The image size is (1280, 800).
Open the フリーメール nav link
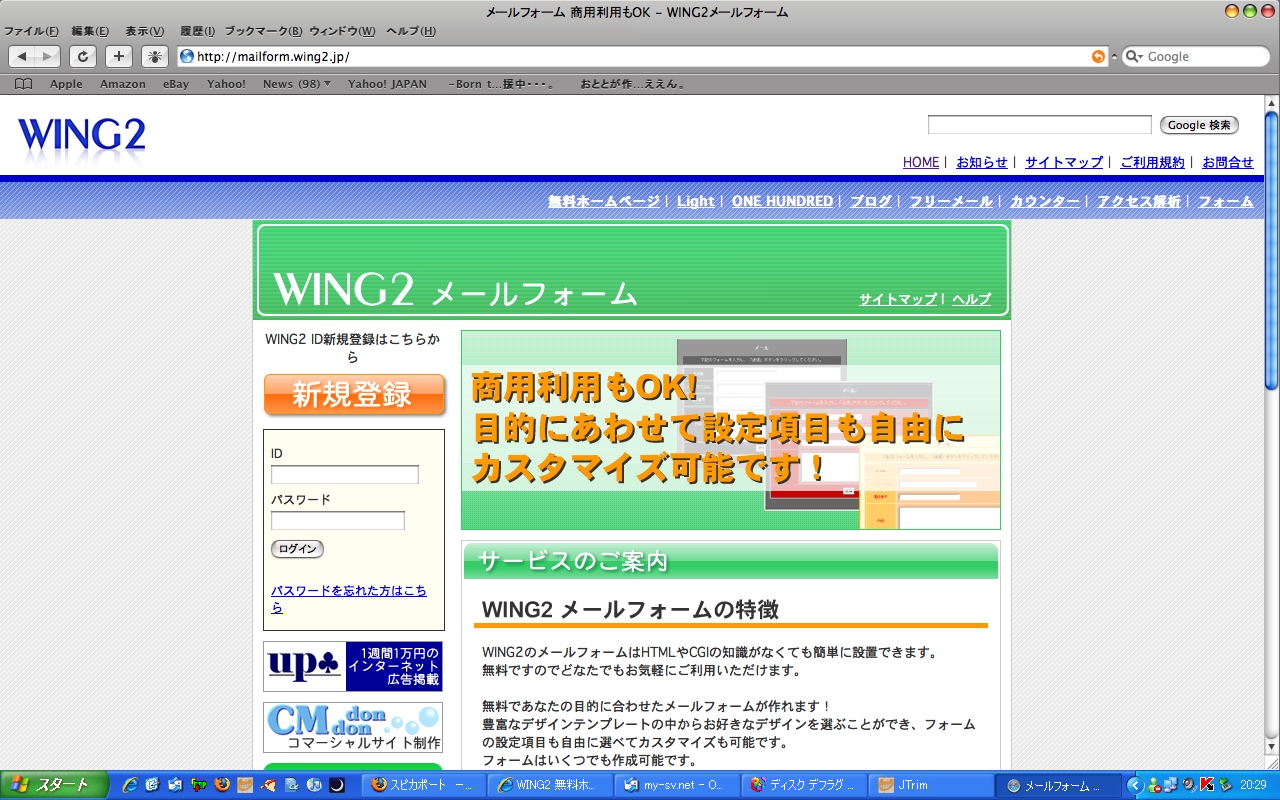(951, 201)
